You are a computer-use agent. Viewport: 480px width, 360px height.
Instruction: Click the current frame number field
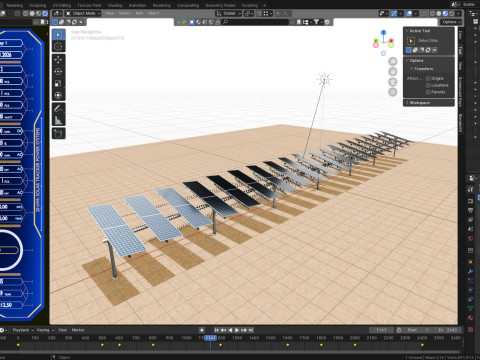[x=382, y=330]
